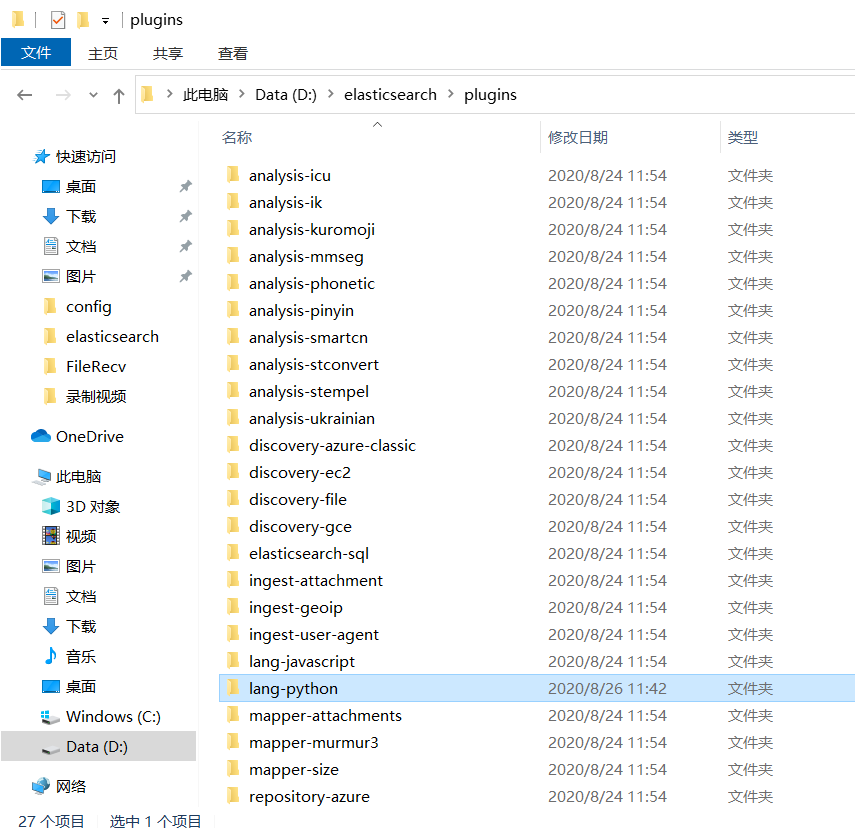The width and height of the screenshot is (855, 837).
Task: Open the 文件 menu tab
Action: pos(36,52)
